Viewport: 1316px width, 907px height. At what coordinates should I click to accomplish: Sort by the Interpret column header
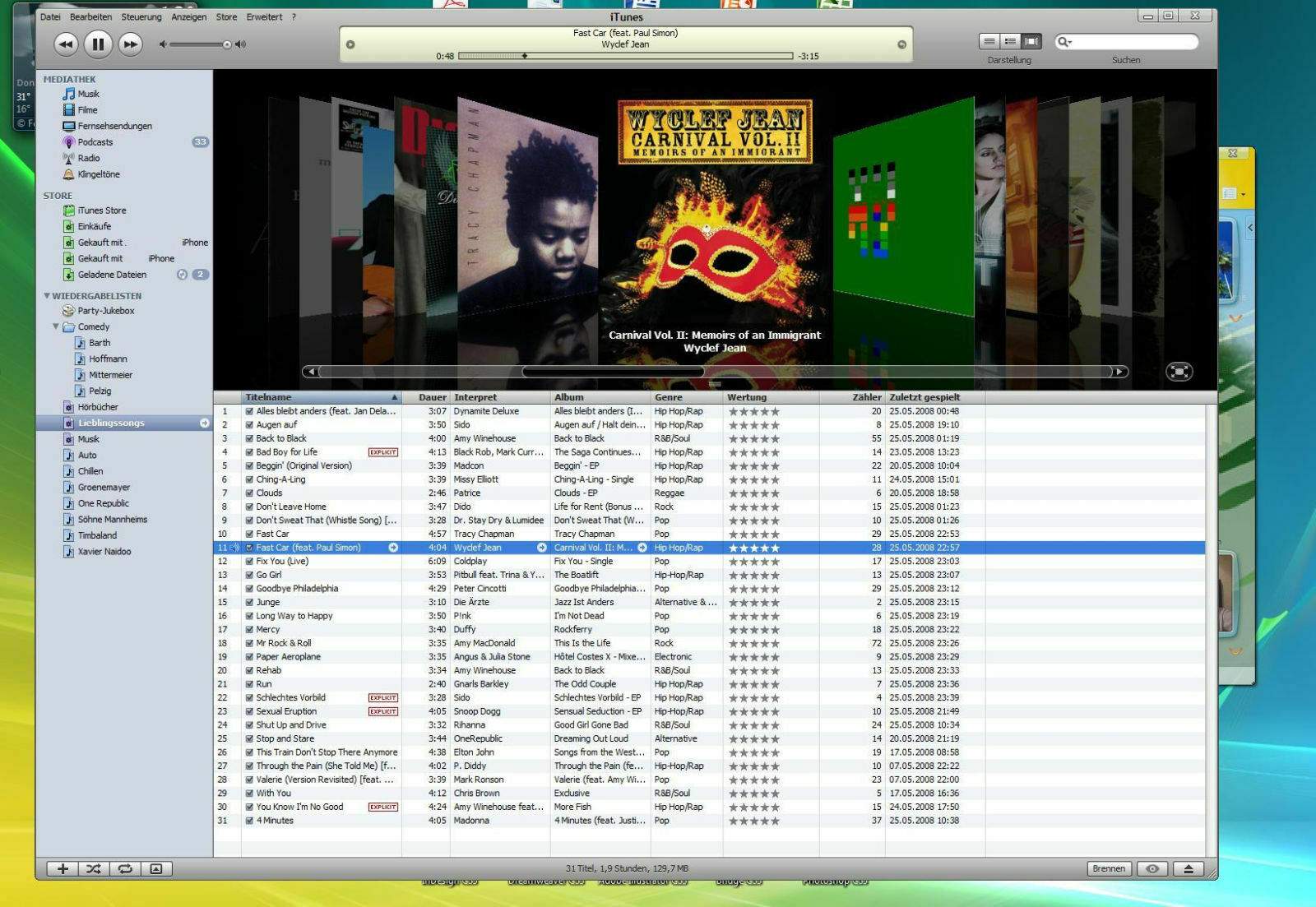pos(500,397)
